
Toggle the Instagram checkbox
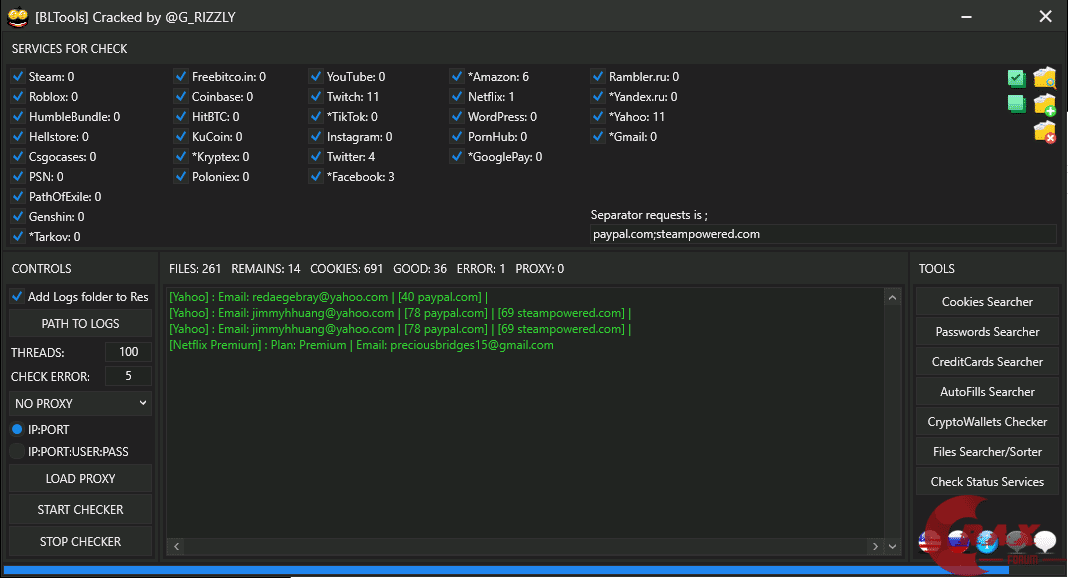click(316, 136)
